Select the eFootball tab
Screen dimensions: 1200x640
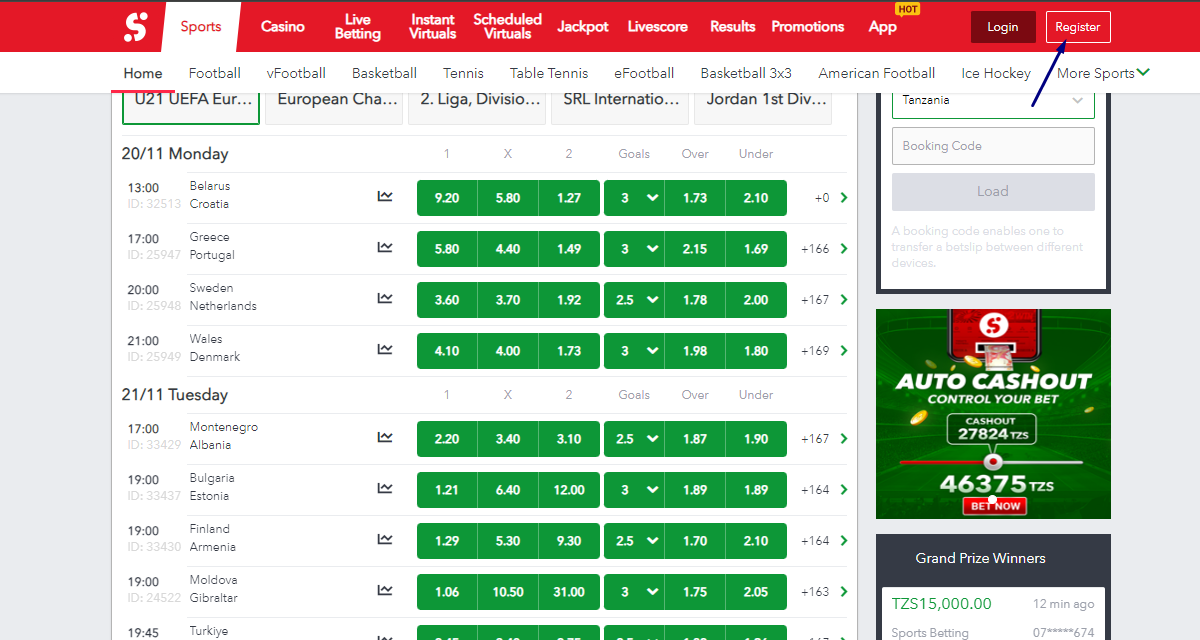[644, 73]
